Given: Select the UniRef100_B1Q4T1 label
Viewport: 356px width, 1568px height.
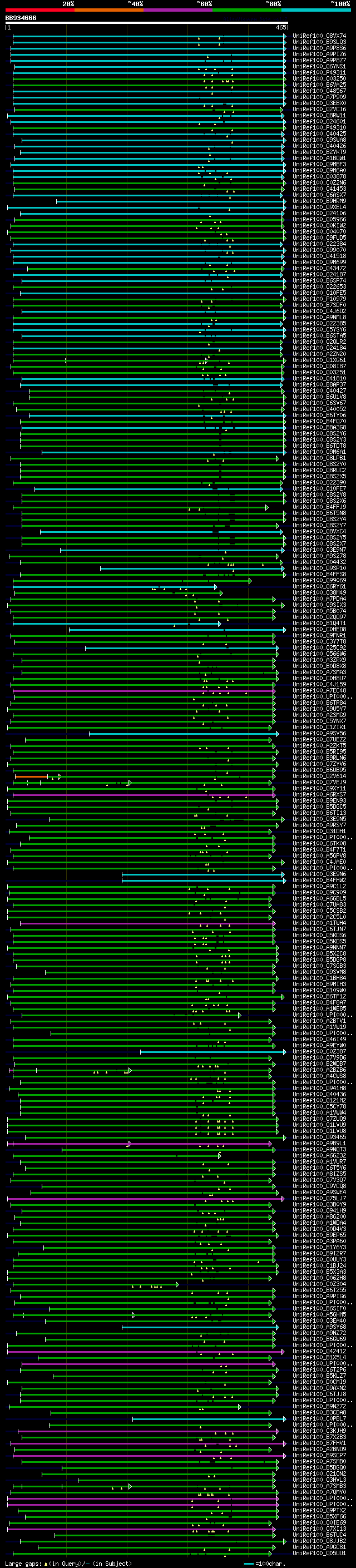Looking at the screenshot, I should click(x=319, y=624).
